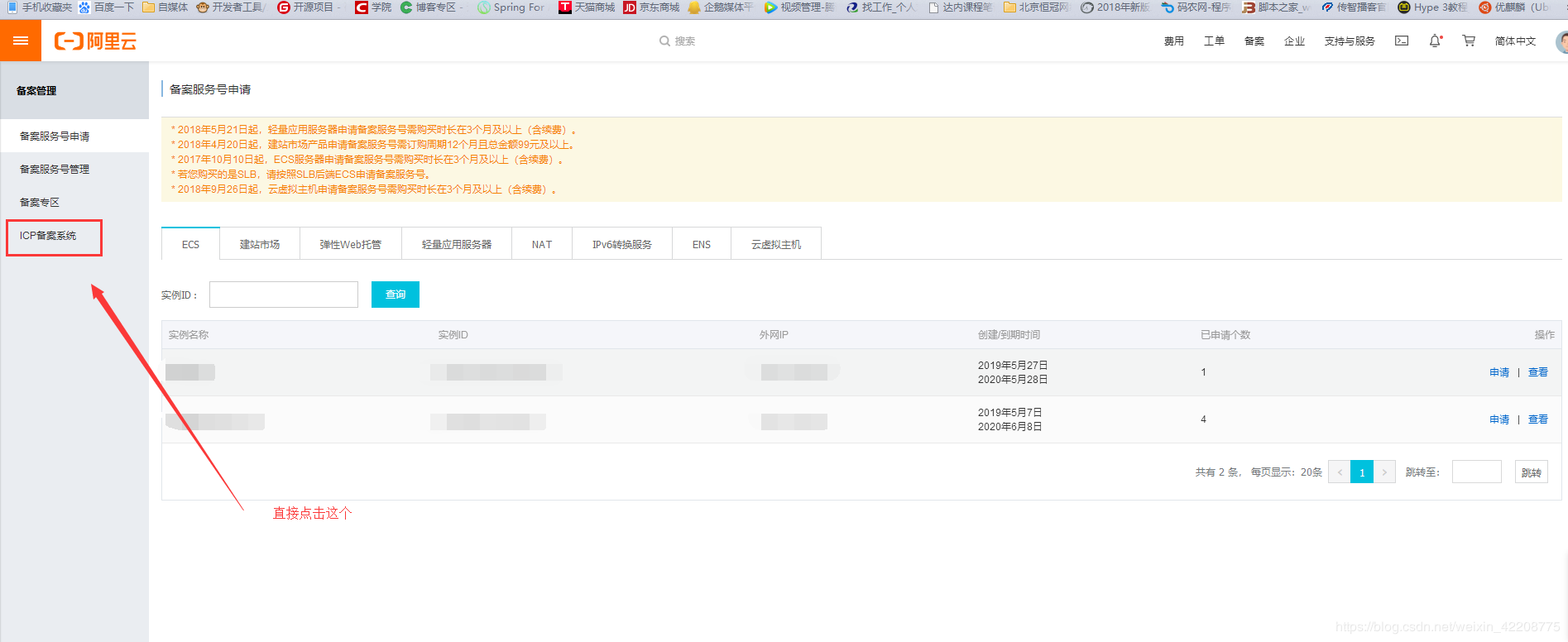1568x642 pixels.
Task: Open 脚本之家 bookmark
Action: (1276, 7)
